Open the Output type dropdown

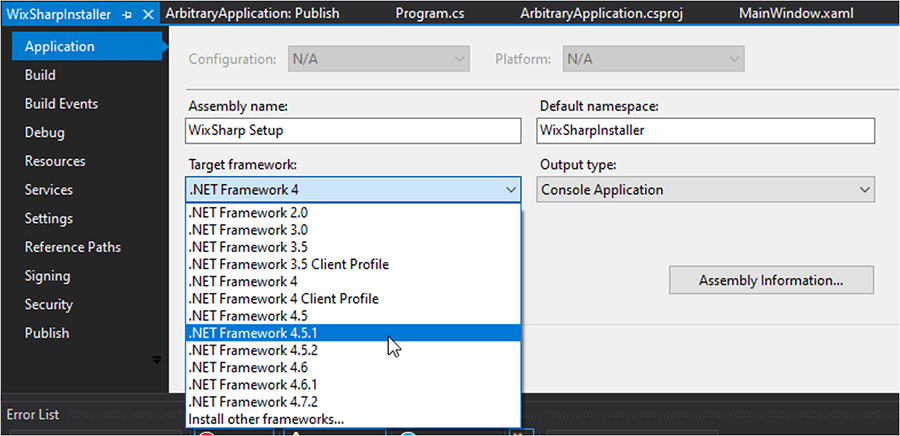point(705,190)
